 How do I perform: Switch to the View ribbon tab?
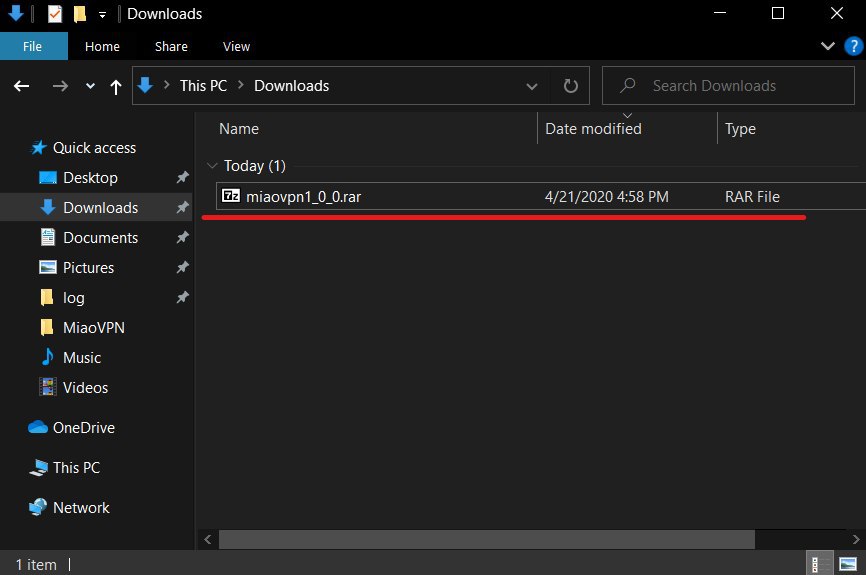coord(236,46)
